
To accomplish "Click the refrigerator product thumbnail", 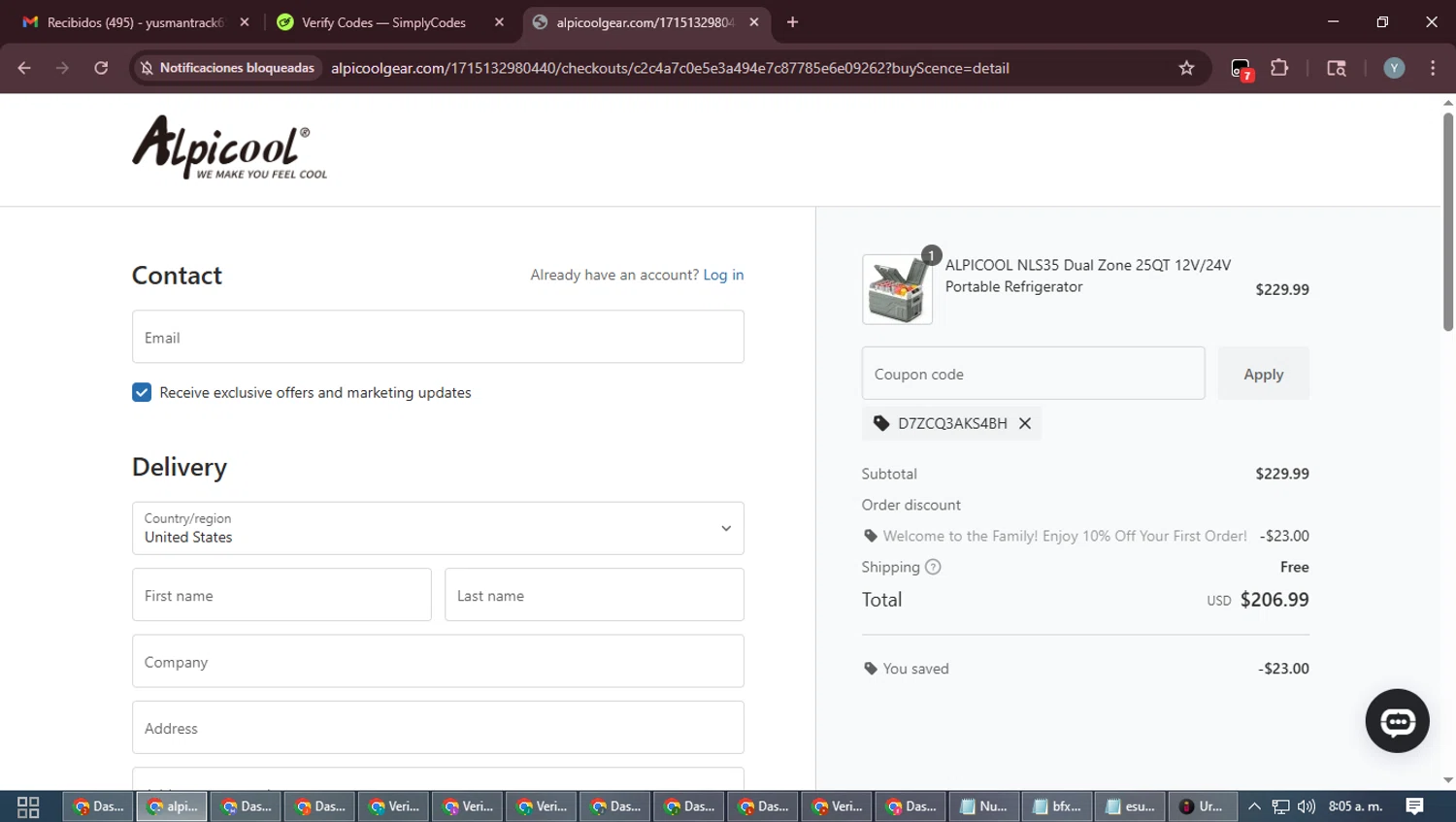I will click(x=897, y=289).
